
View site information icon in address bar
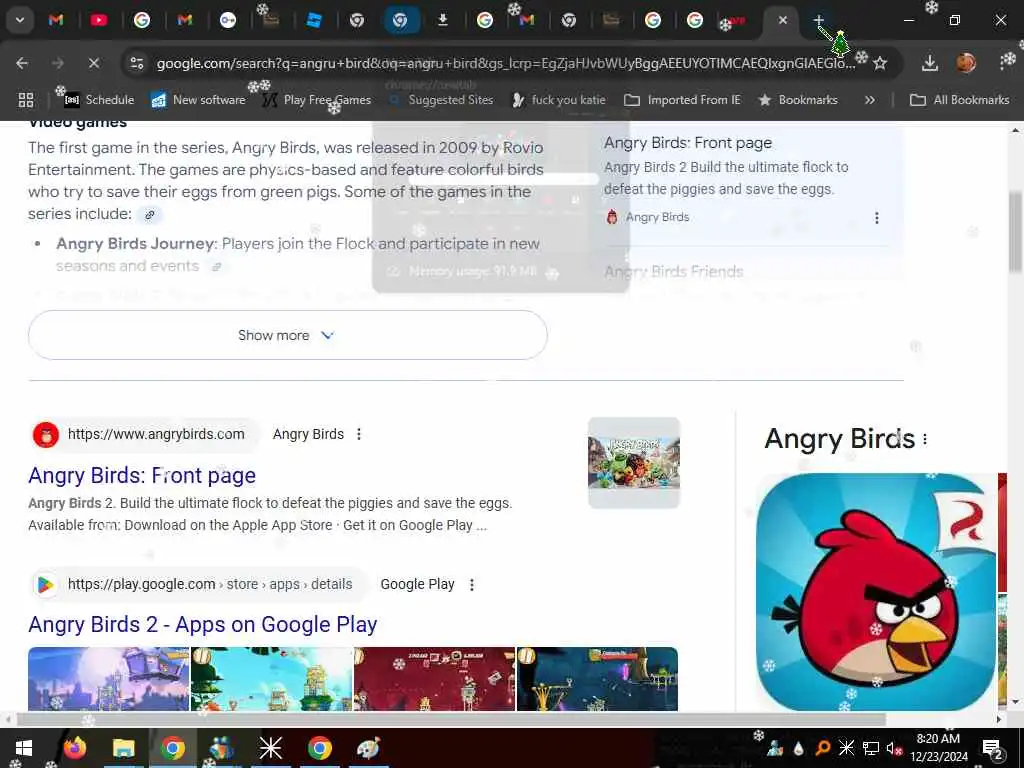tap(136, 63)
